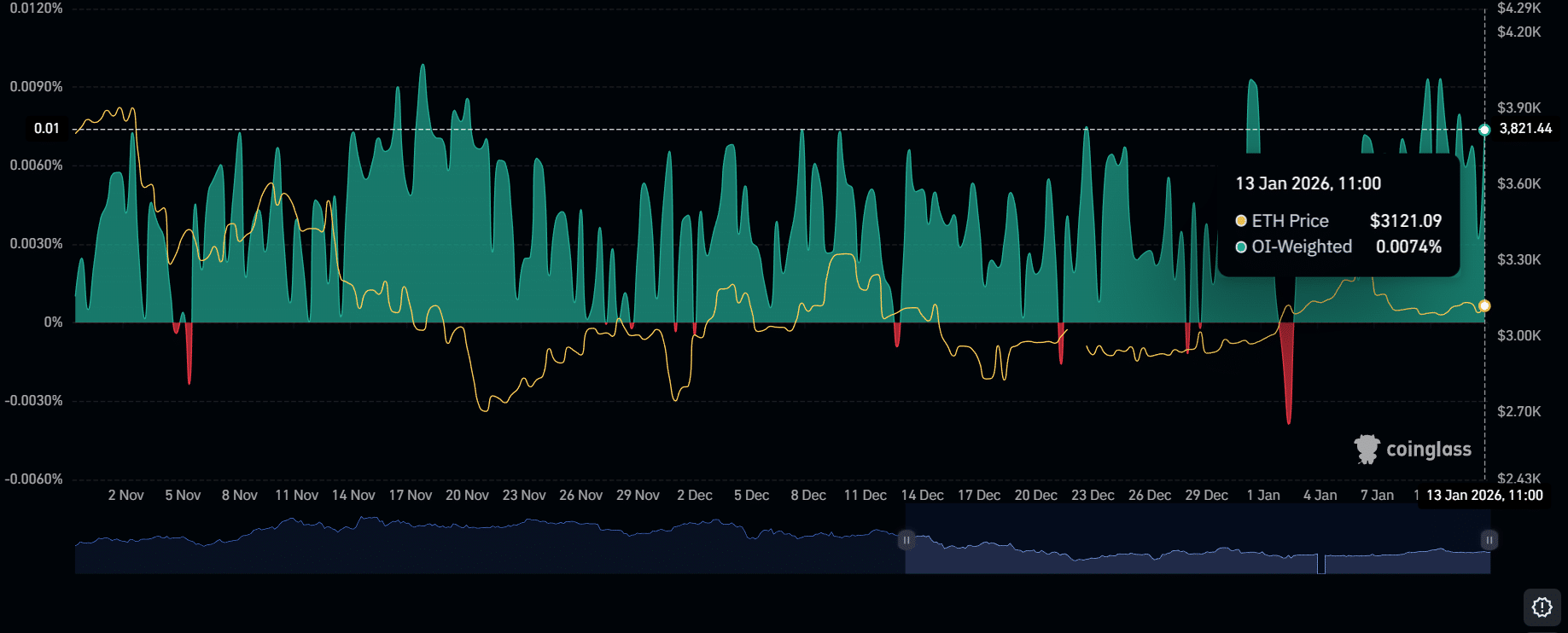Screen dimensions: 1568x633
Task: Click the tooltip date header text
Action: click(x=1308, y=183)
